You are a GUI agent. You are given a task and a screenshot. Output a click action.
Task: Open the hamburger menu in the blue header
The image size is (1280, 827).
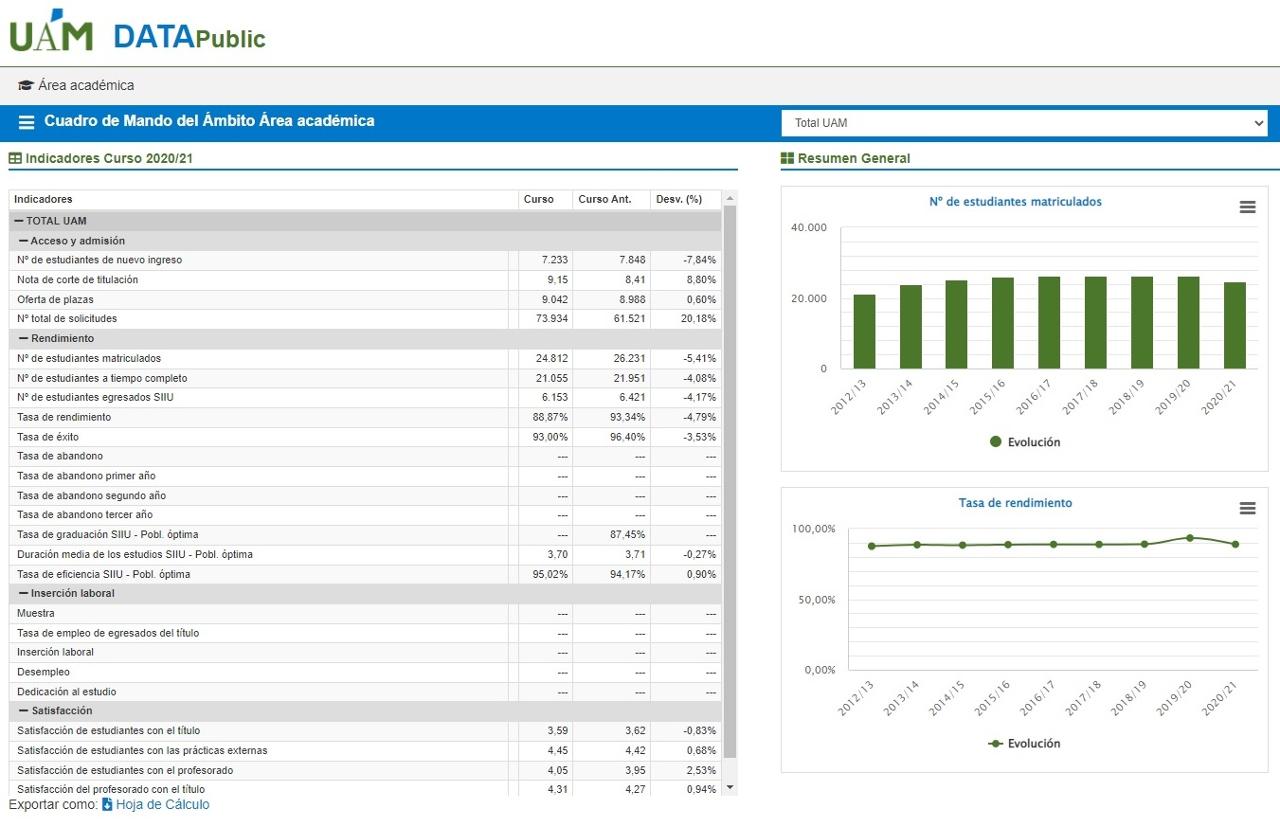(27, 122)
